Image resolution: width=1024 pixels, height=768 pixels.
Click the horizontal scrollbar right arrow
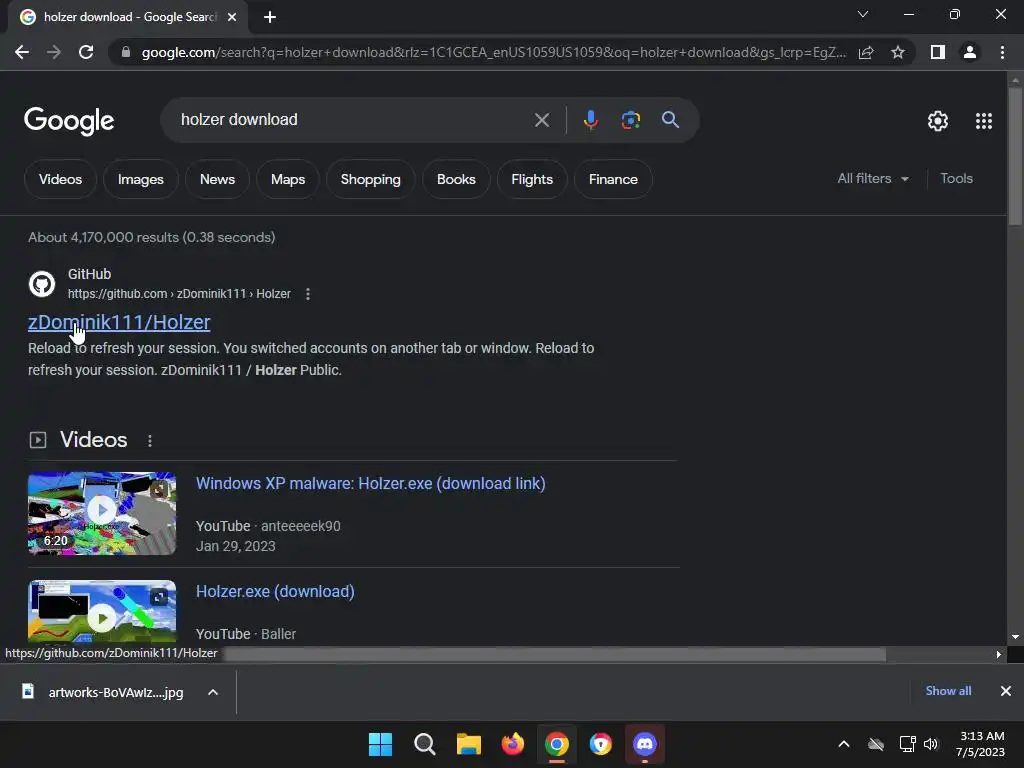point(999,654)
